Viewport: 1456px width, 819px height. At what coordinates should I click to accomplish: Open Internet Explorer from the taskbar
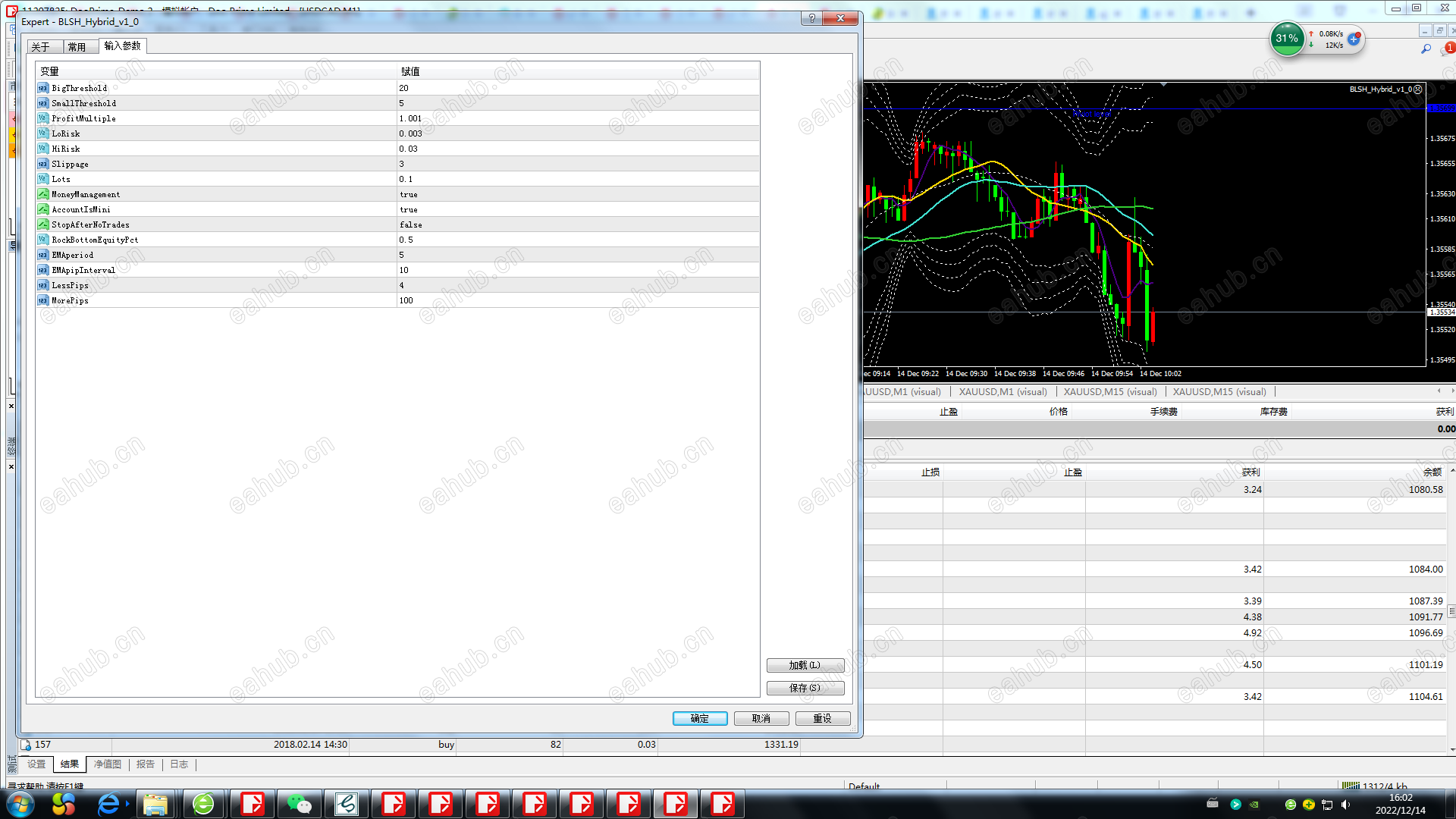109,804
